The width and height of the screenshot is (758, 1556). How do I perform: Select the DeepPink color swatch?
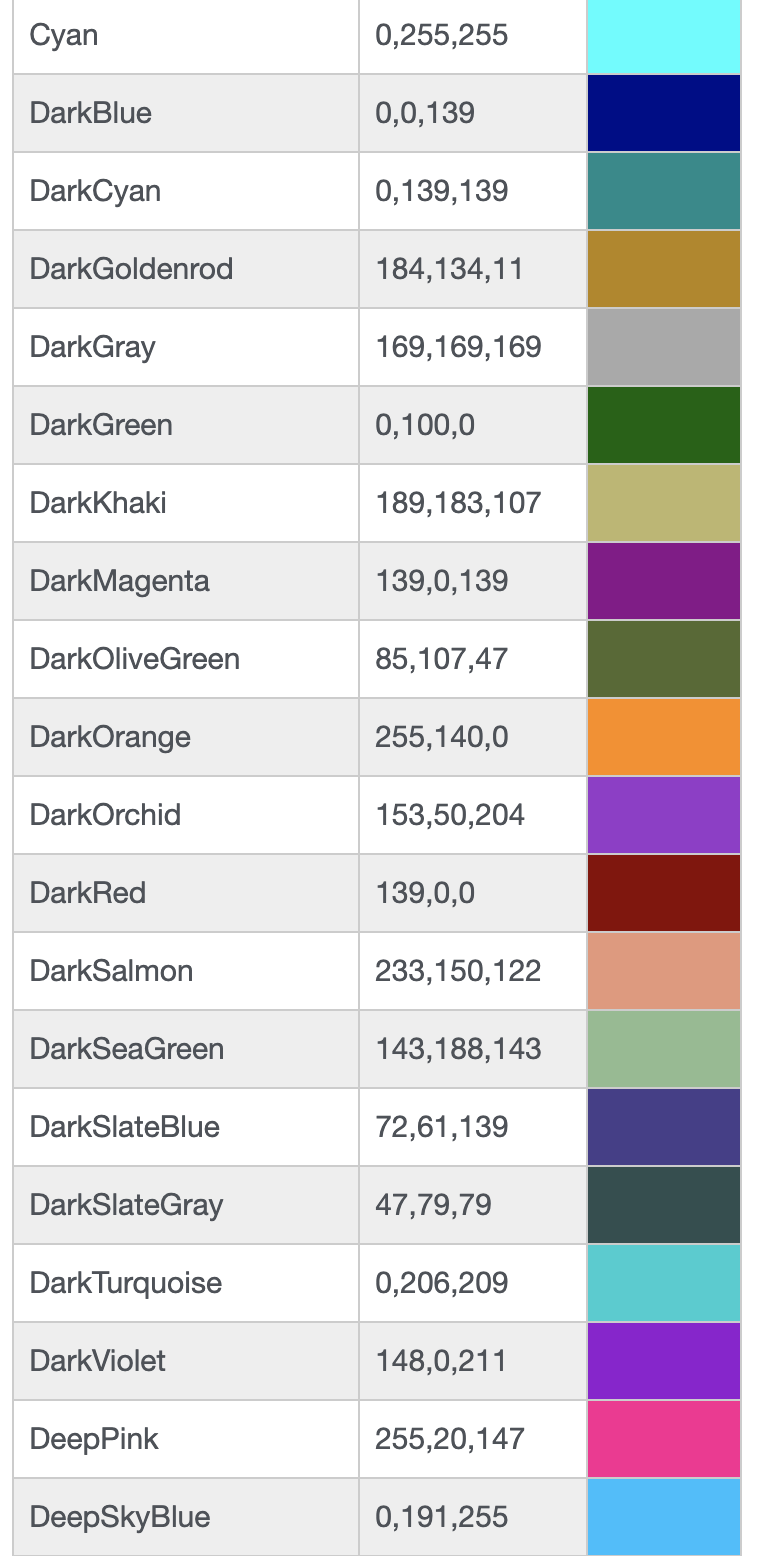[663, 1439]
